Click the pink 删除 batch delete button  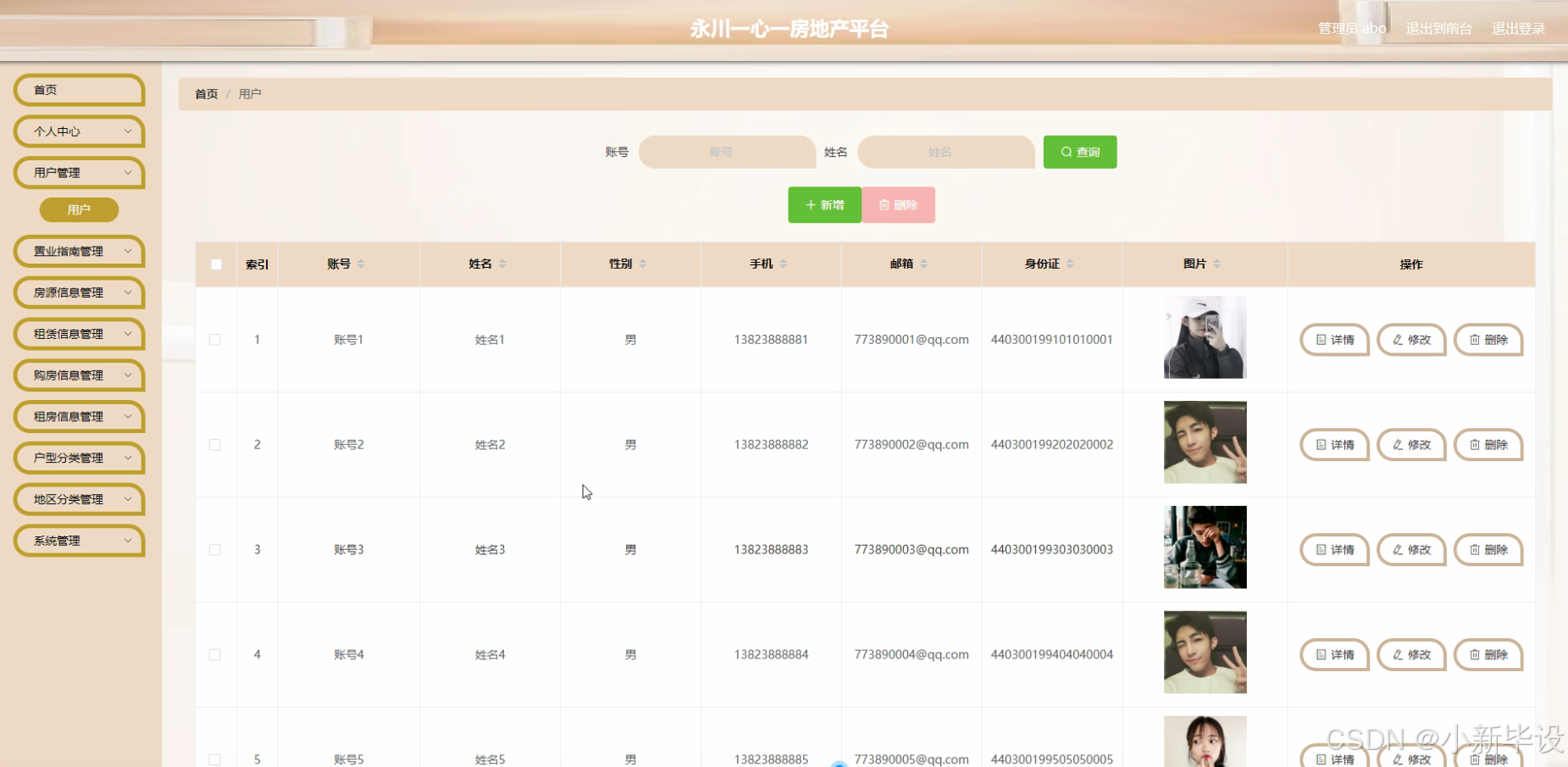899,205
